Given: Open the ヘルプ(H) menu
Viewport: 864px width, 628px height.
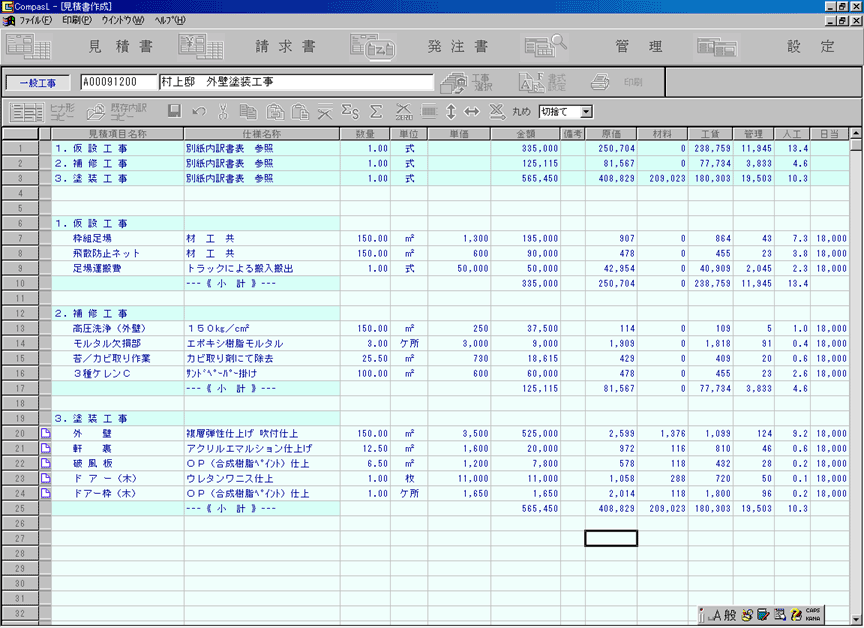Looking at the screenshot, I should (170, 20).
